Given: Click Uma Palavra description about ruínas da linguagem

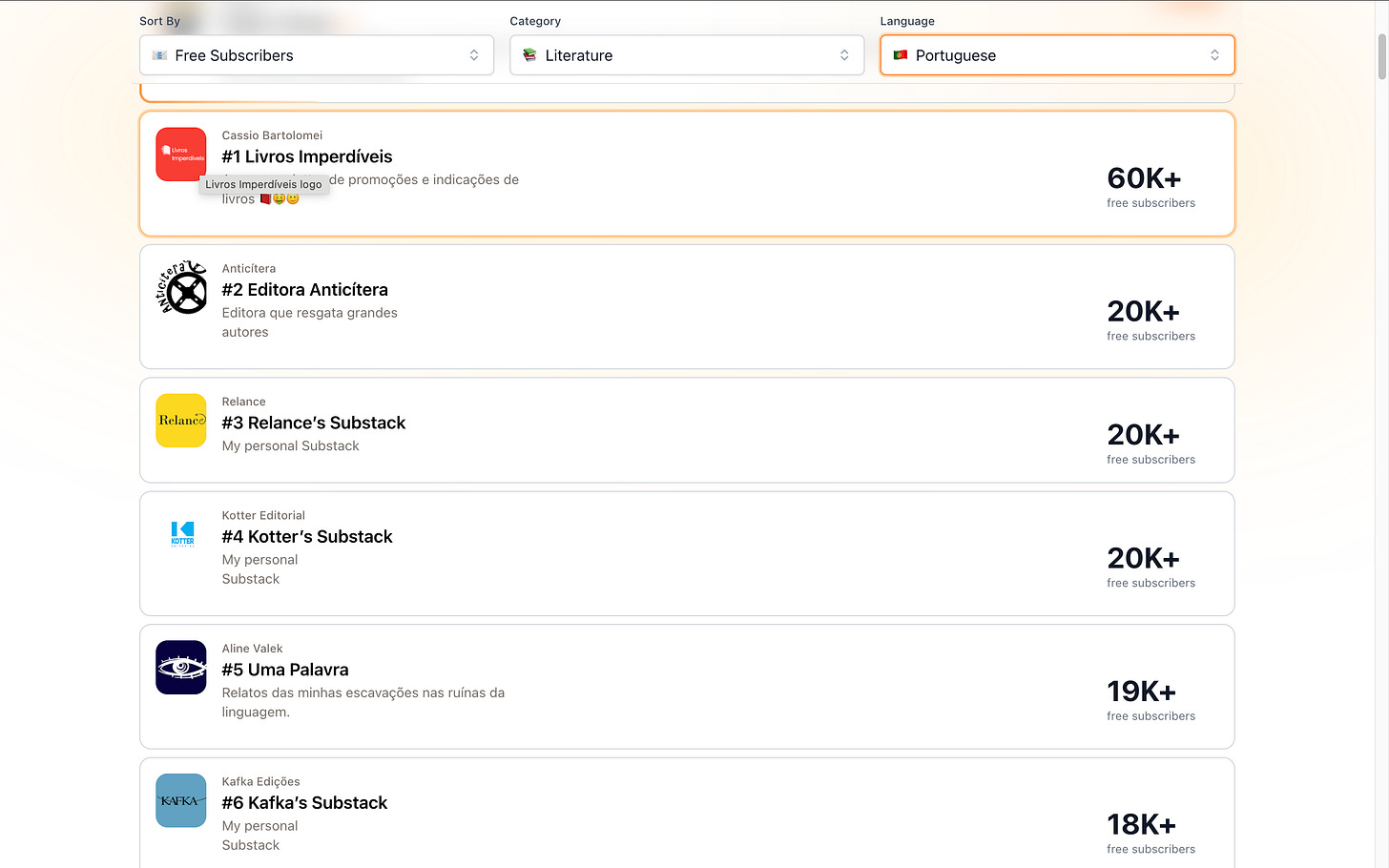Looking at the screenshot, I should (x=363, y=703).
